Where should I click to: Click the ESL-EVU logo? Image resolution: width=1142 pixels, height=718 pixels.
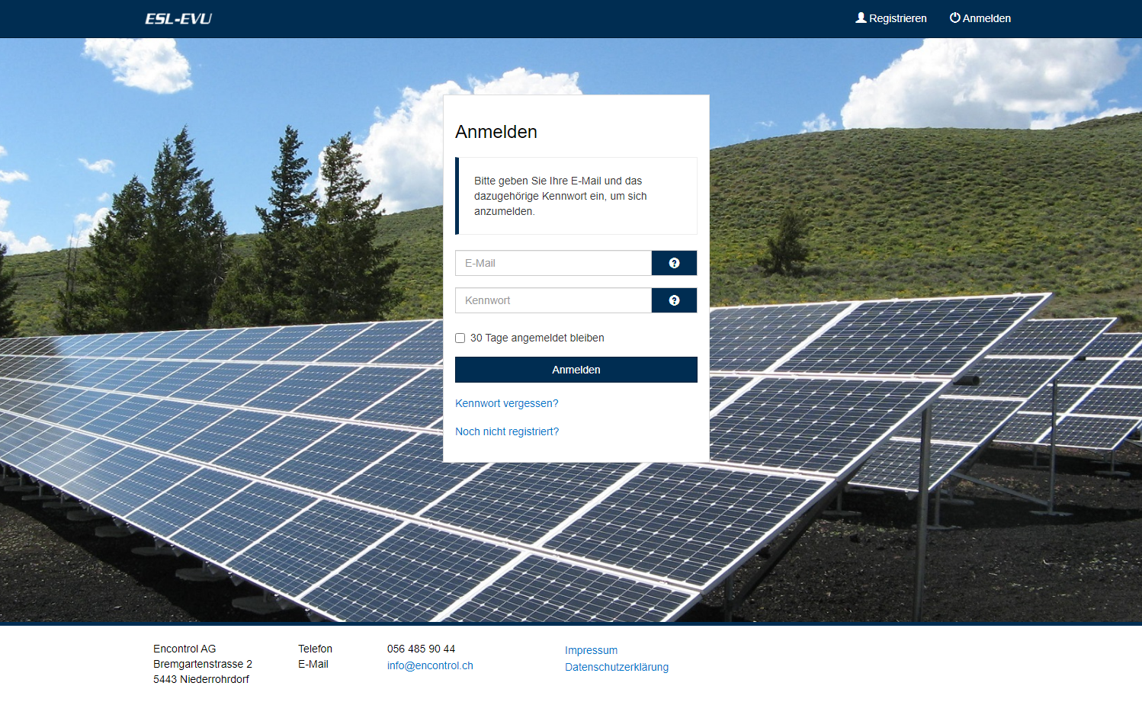coord(178,19)
